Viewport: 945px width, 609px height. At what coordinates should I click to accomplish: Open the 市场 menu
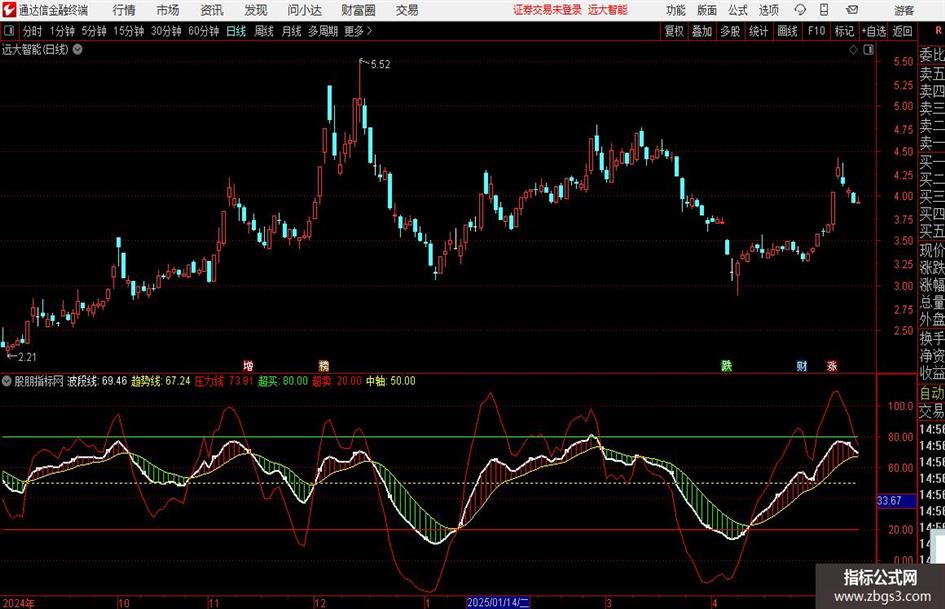coord(168,10)
